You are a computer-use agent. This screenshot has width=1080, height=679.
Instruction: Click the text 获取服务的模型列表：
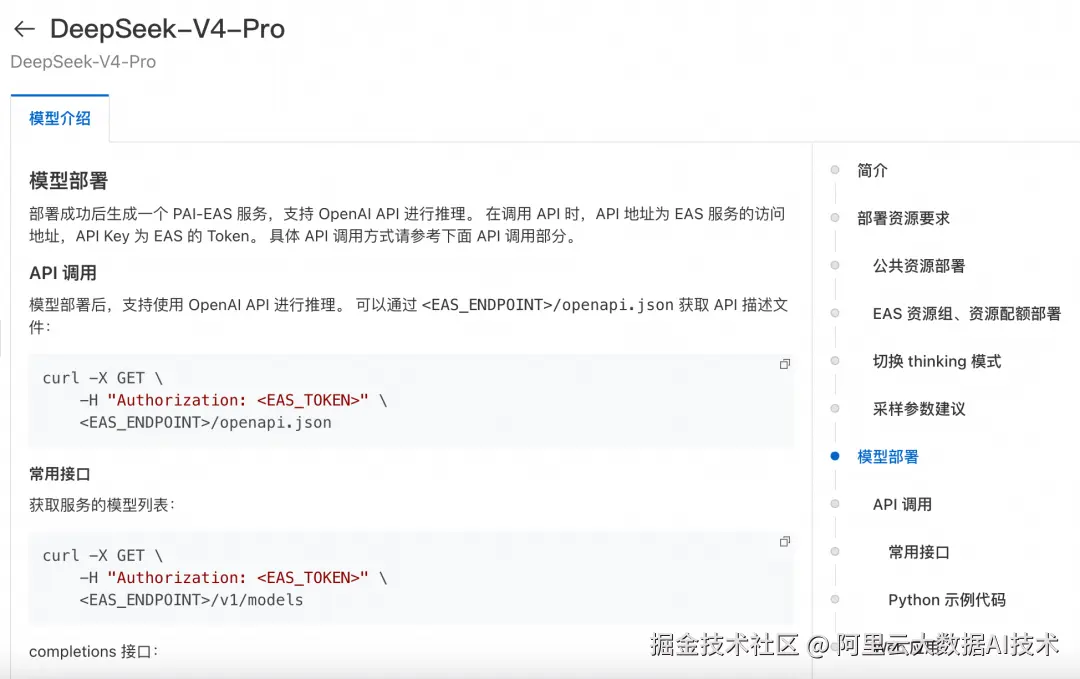(x=102, y=505)
